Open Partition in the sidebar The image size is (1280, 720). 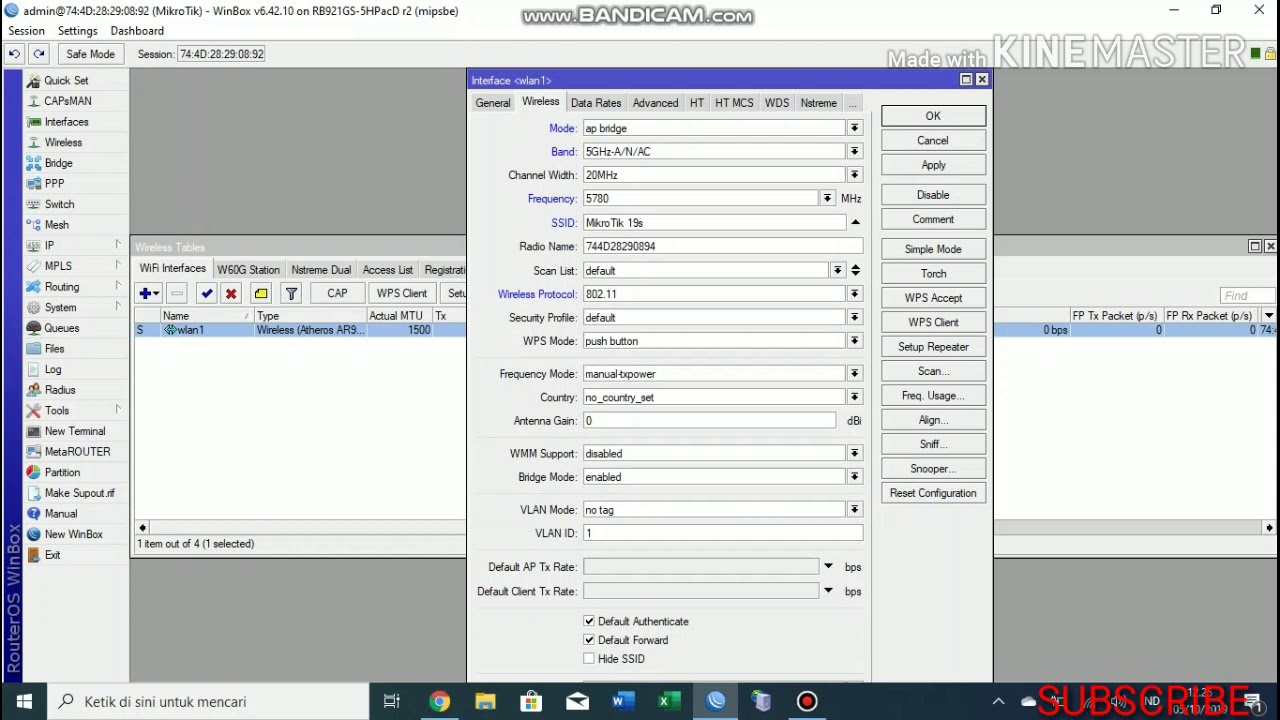[62, 472]
